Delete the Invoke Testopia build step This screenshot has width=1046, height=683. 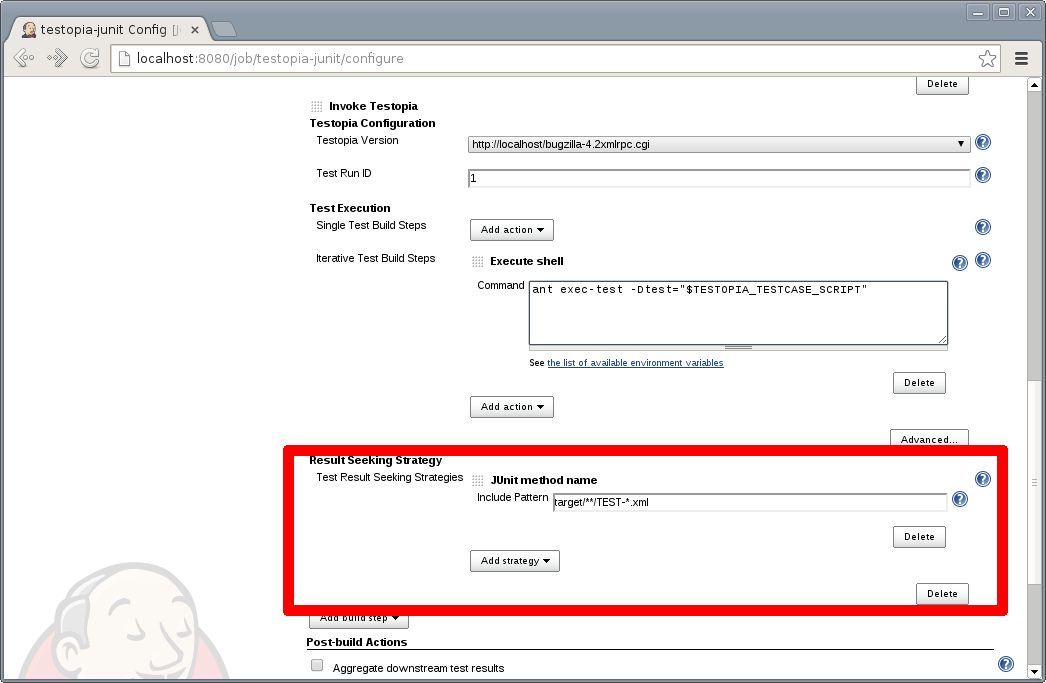942,594
